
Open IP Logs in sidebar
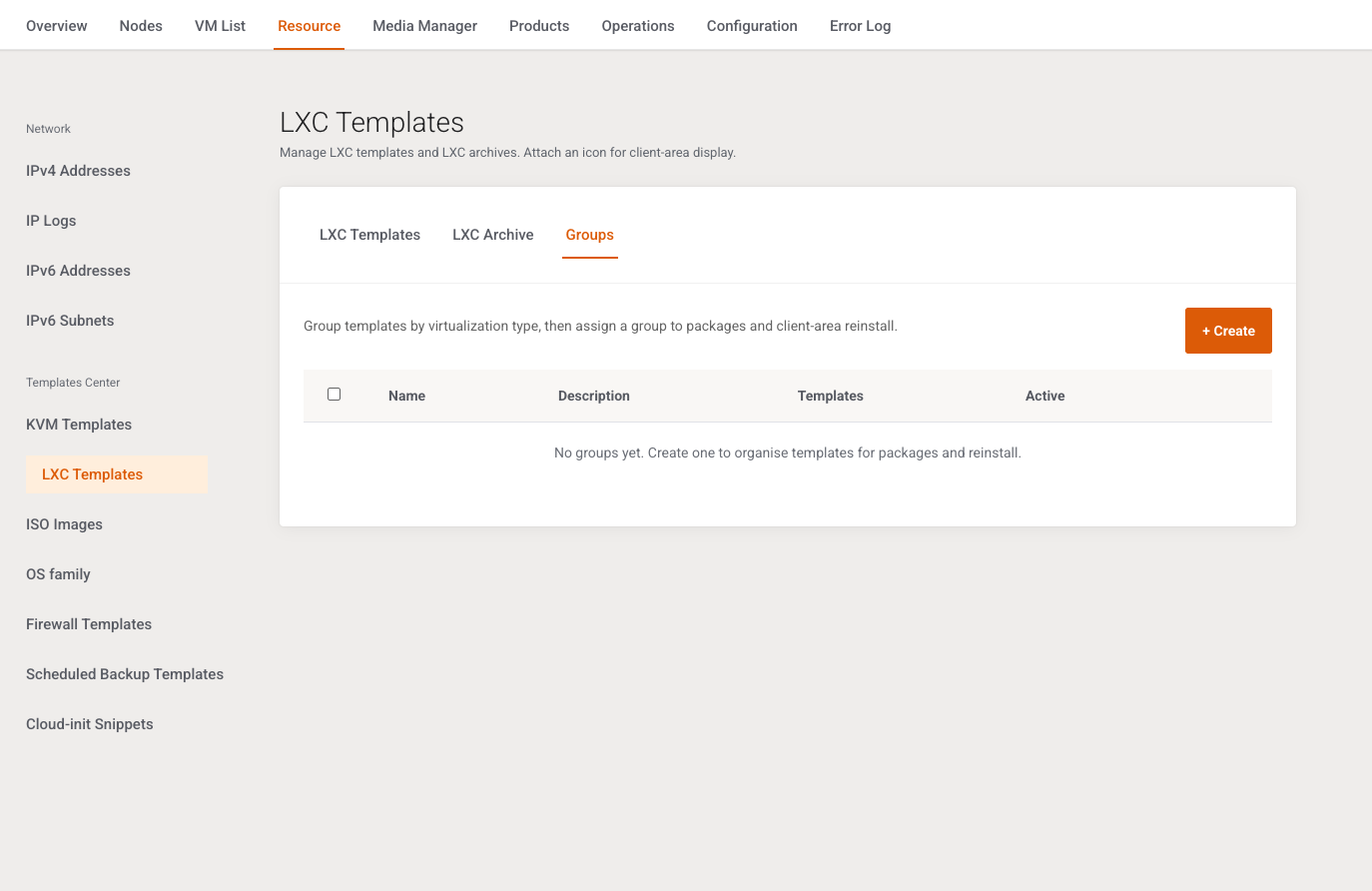pos(51,221)
